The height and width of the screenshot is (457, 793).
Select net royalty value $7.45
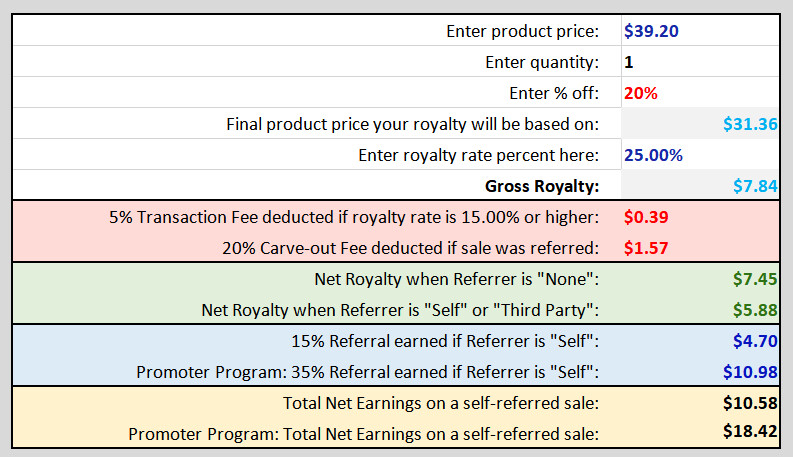point(755,279)
